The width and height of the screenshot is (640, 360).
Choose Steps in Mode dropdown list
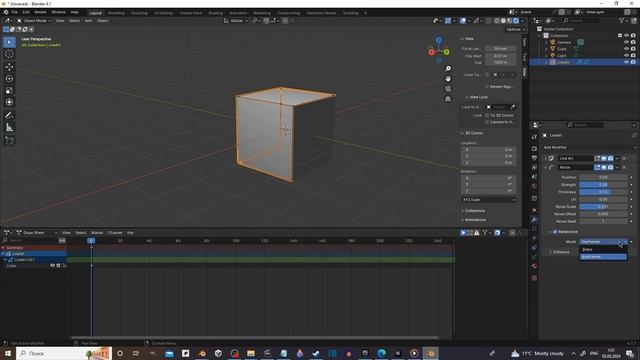tap(603, 249)
